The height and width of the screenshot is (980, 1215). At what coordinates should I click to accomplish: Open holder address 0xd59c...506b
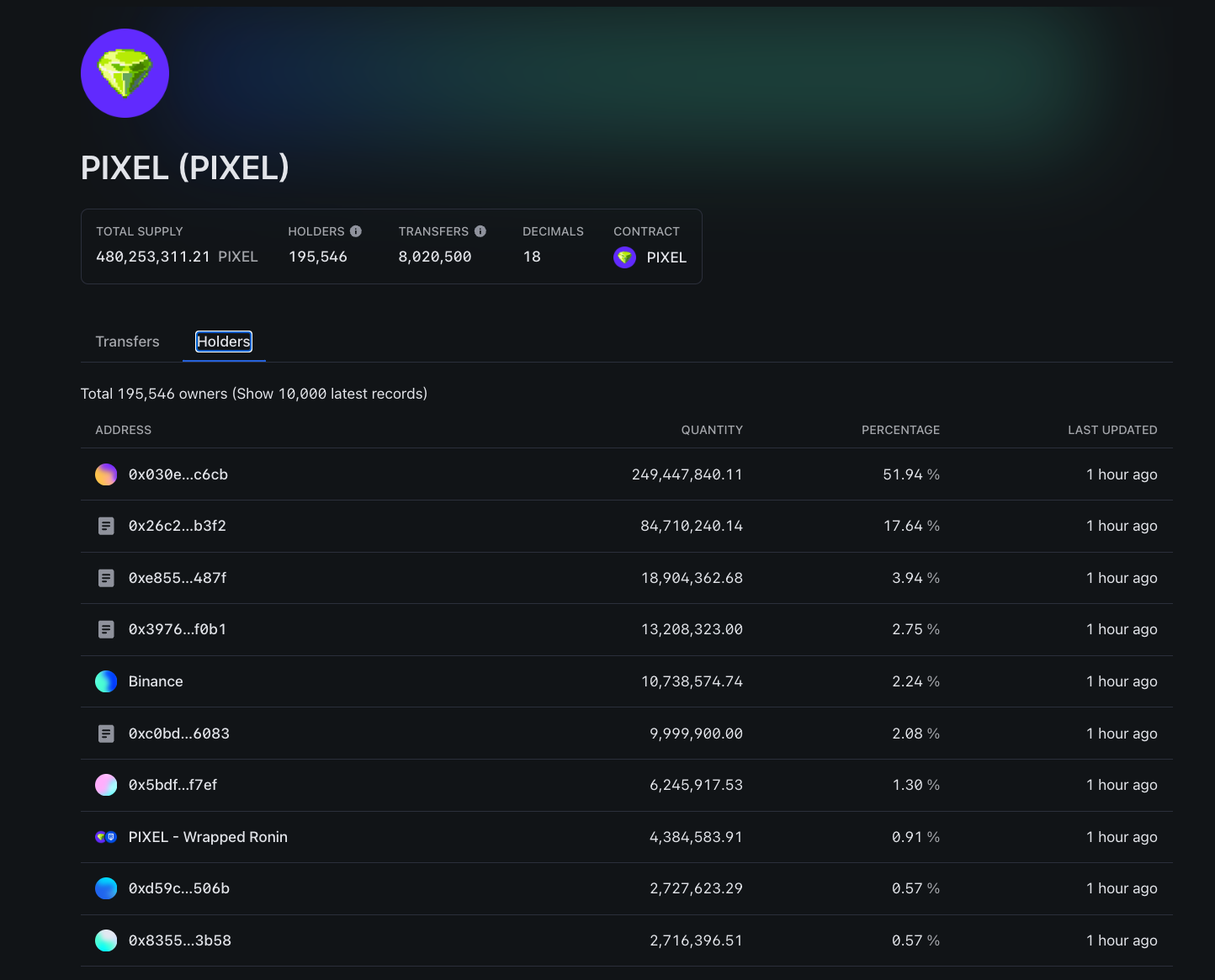[x=179, y=888]
